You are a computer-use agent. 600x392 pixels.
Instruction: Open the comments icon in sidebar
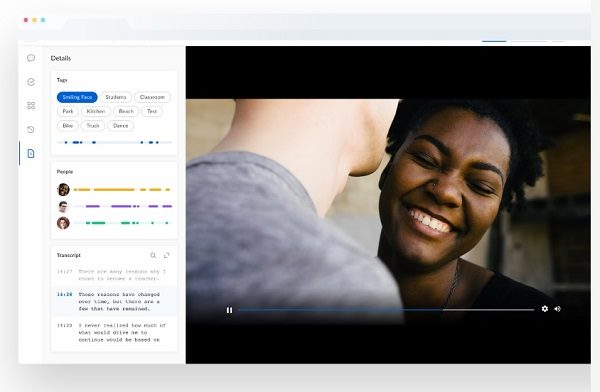click(x=31, y=58)
